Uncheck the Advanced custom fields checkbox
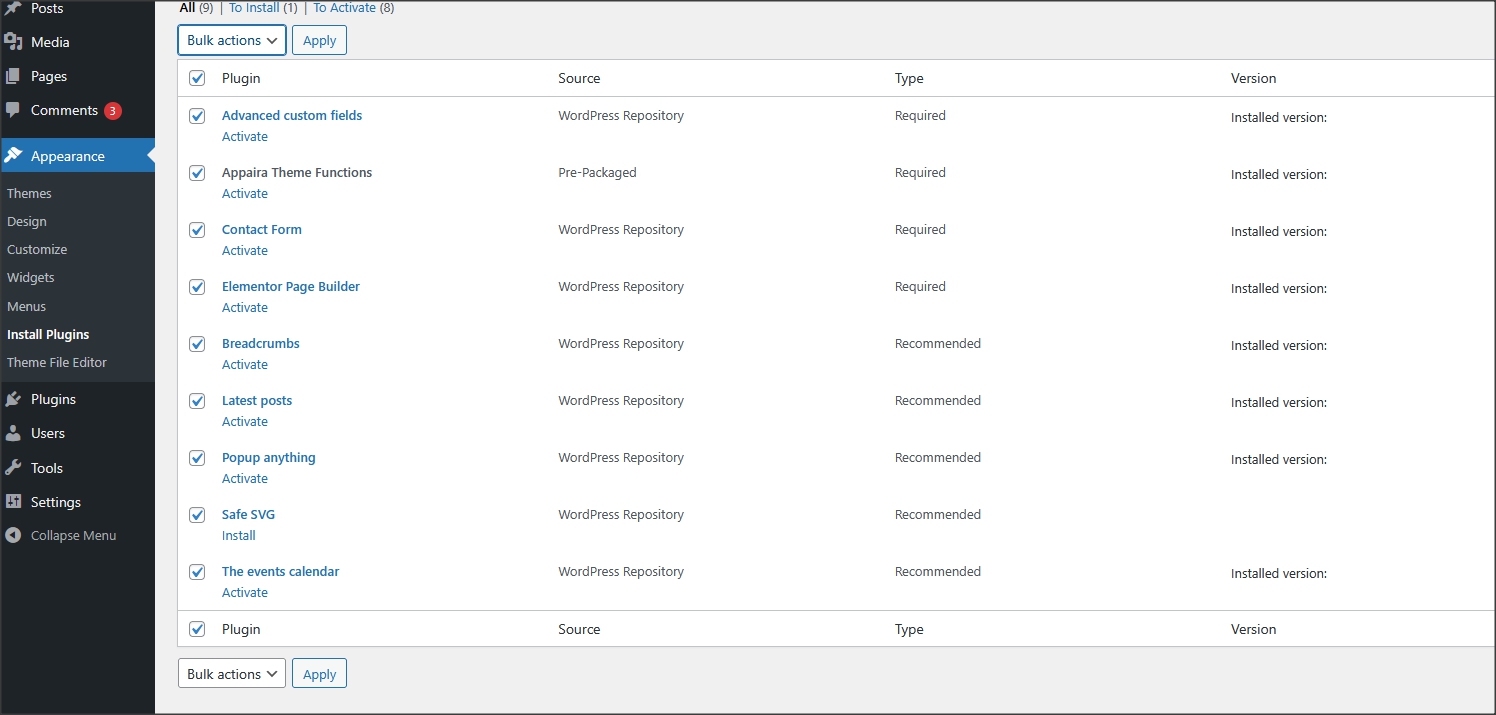Viewport: 1496px width, 715px height. click(197, 116)
